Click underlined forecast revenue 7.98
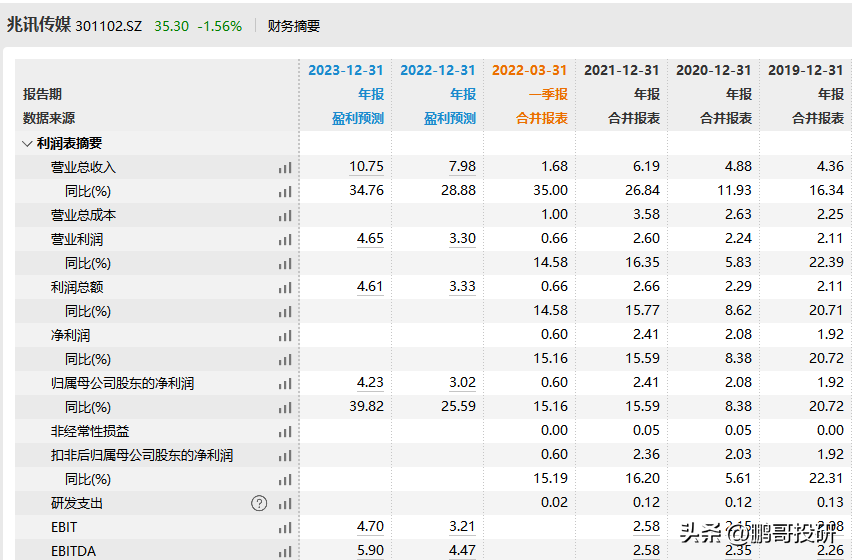852x560 pixels. tap(462, 166)
